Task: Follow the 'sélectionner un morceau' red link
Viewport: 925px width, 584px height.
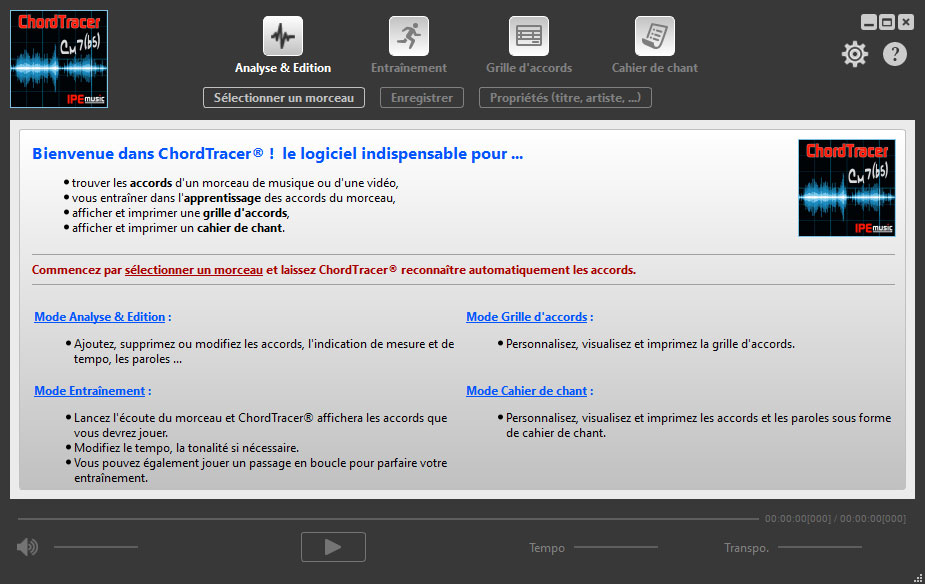Action: (193, 270)
